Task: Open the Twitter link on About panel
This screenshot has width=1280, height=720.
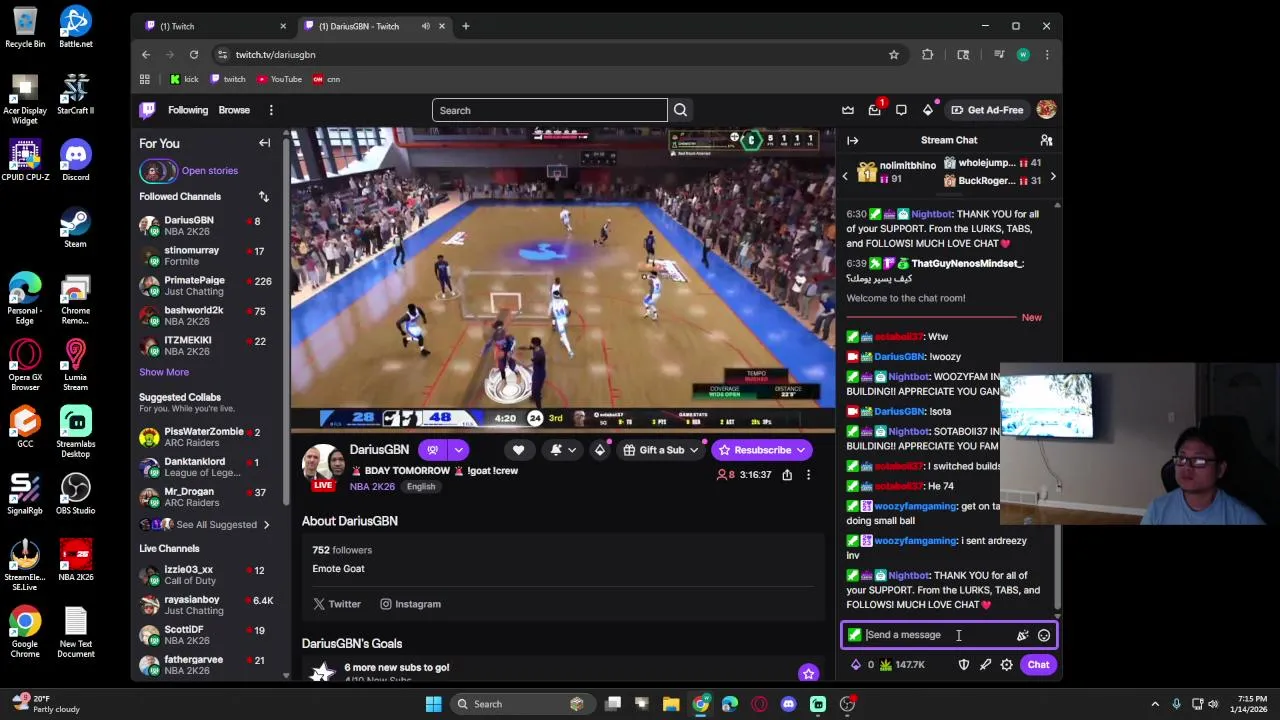Action: coord(337,604)
